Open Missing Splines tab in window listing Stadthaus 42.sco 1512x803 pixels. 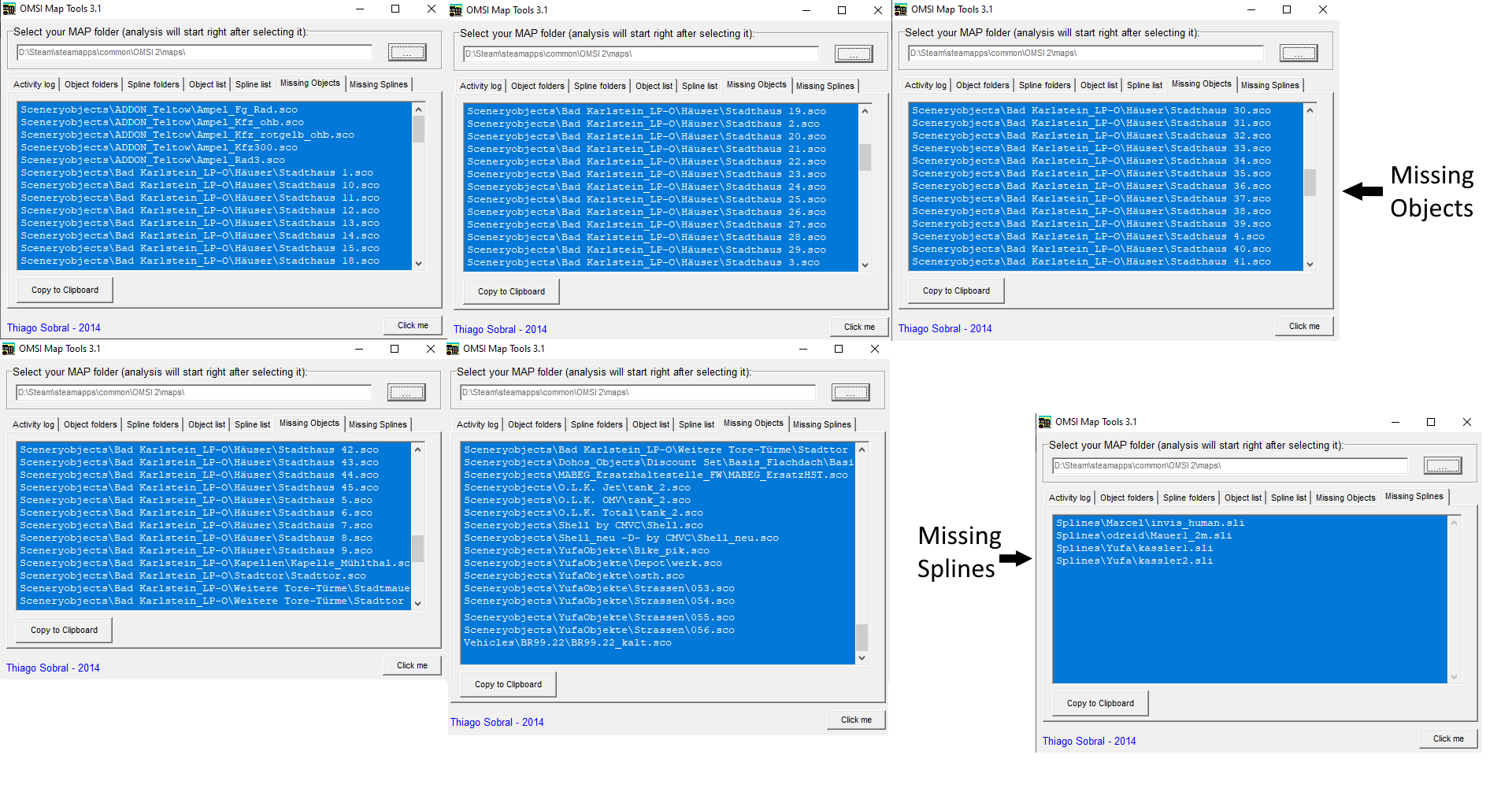(378, 424)
